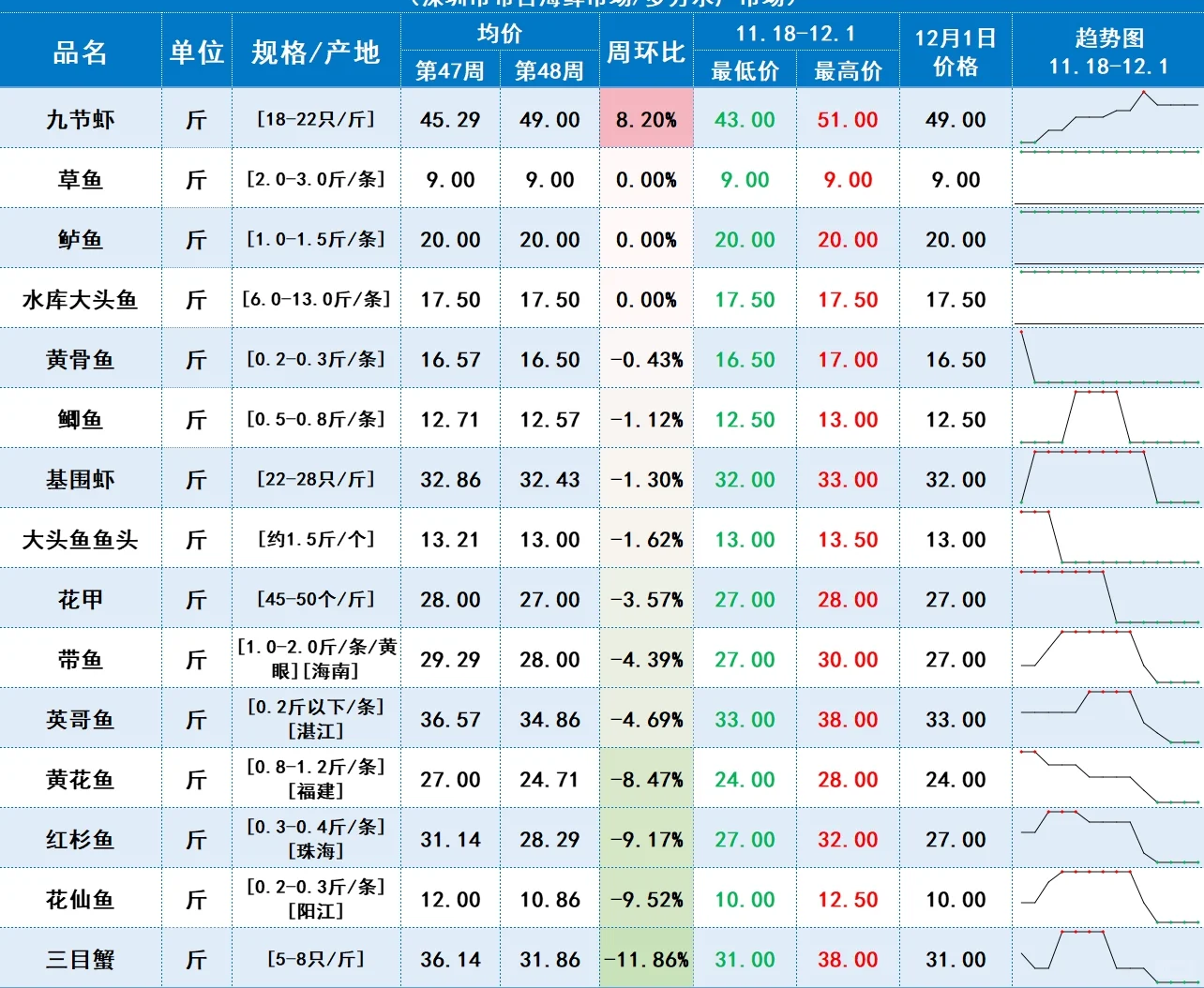Select the 鲈鱼 product name
Image resolution: width=1204 pixels, height=988 pixels.
[x=81, y=240]
